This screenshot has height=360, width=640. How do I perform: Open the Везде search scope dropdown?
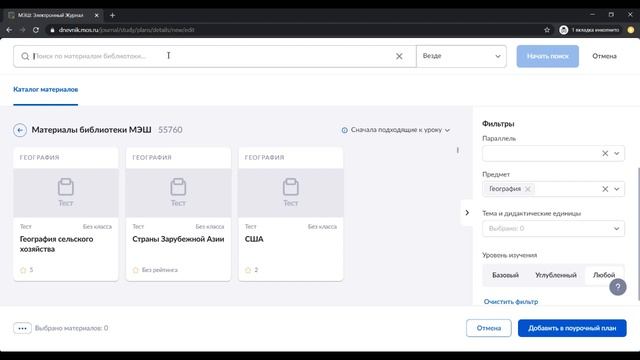[x=461, y=56]
